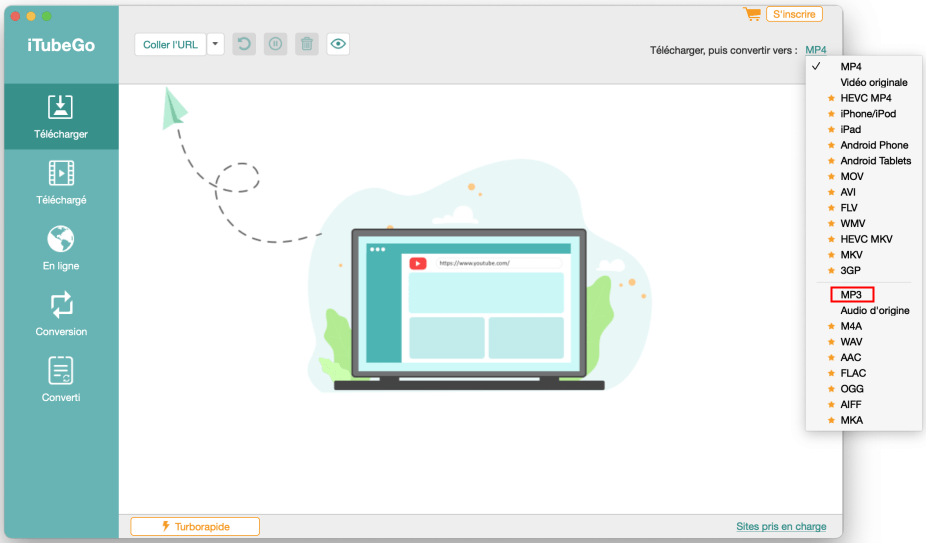The image size is (926, 543).
Task: Open the shopping cart icon
Action: (x=752, y=14)
